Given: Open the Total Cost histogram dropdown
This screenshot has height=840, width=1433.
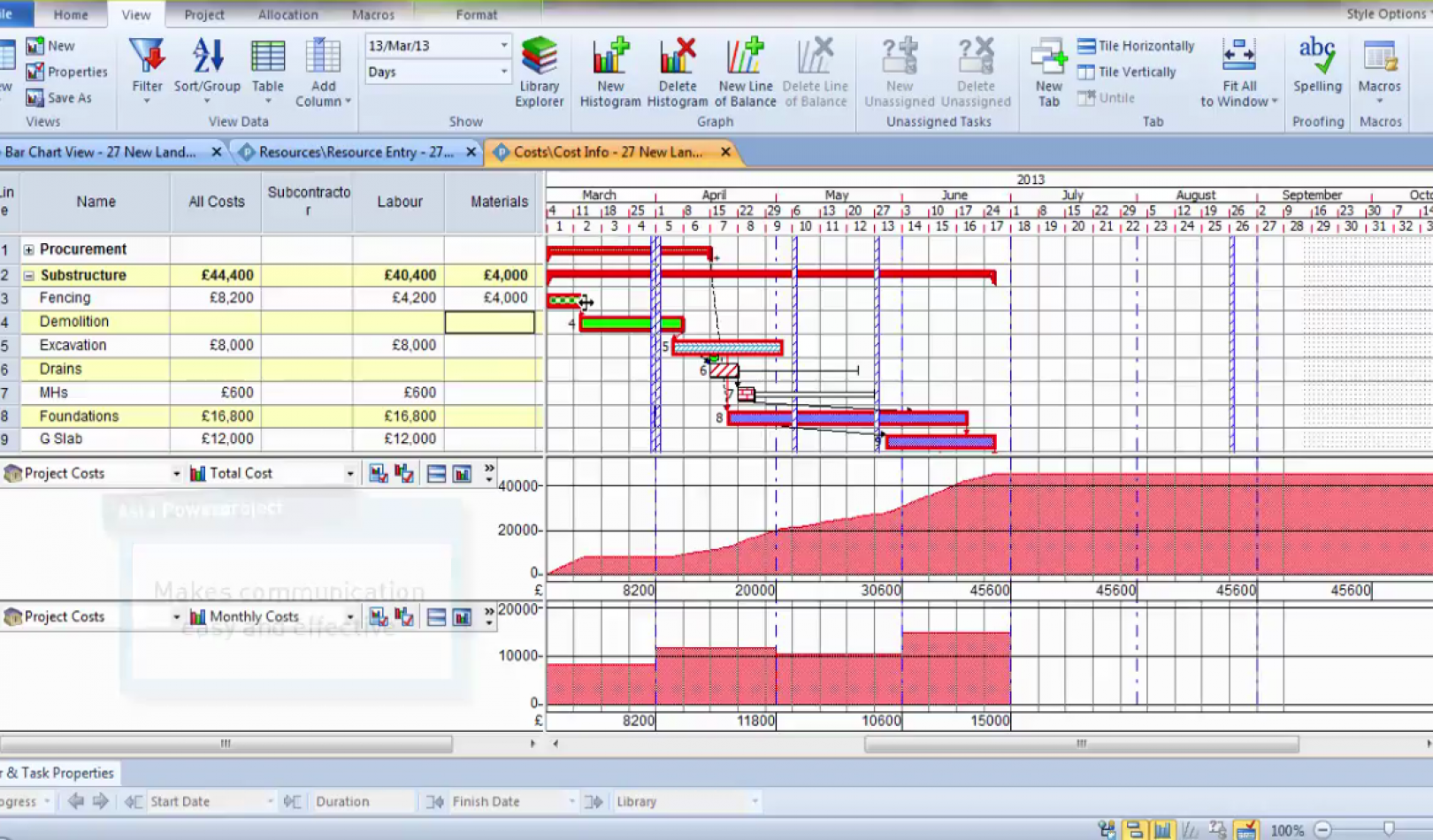Looking at the screenshot, I should 349,474.
